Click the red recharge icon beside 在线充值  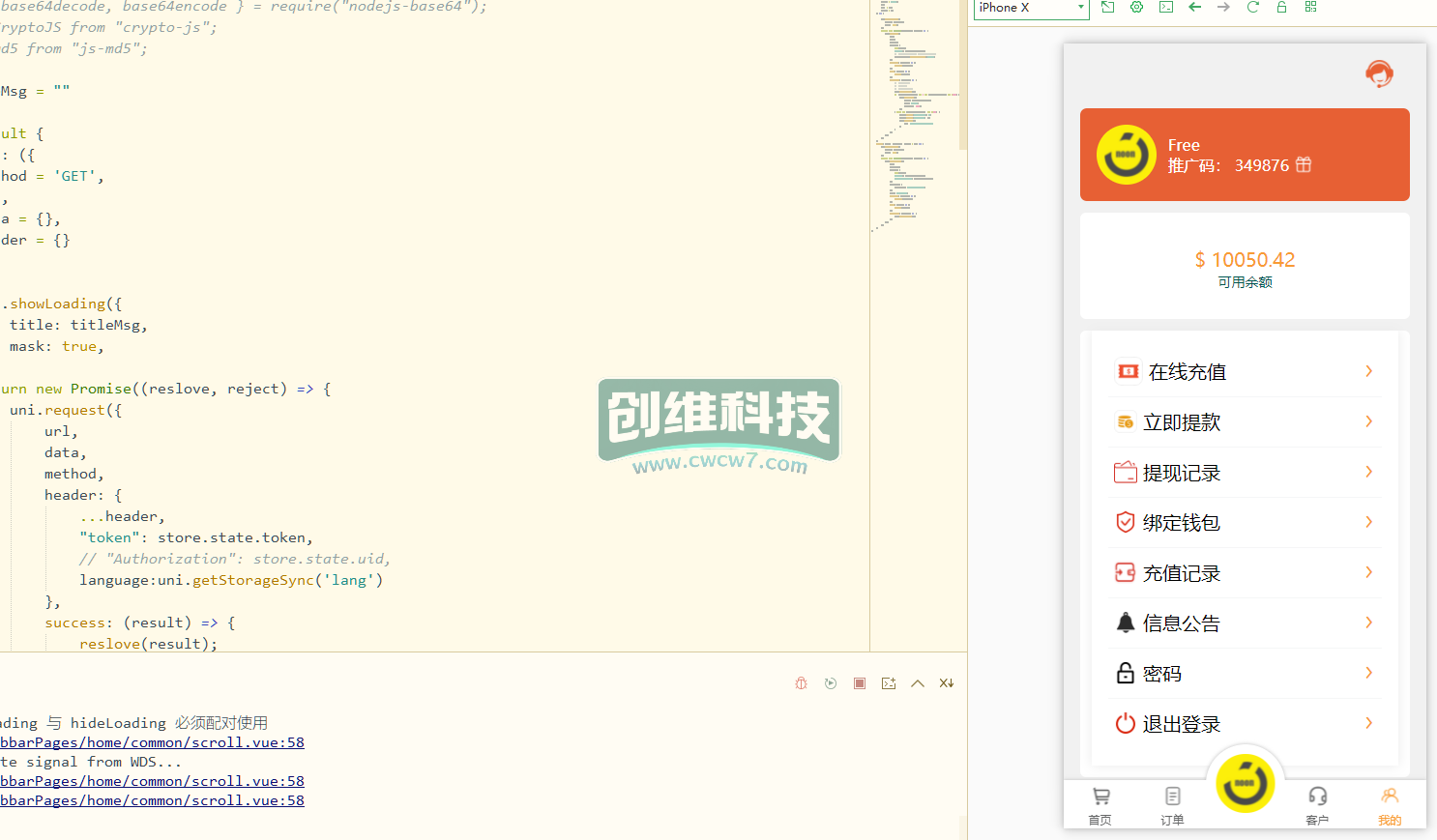tap(1128, 371)
